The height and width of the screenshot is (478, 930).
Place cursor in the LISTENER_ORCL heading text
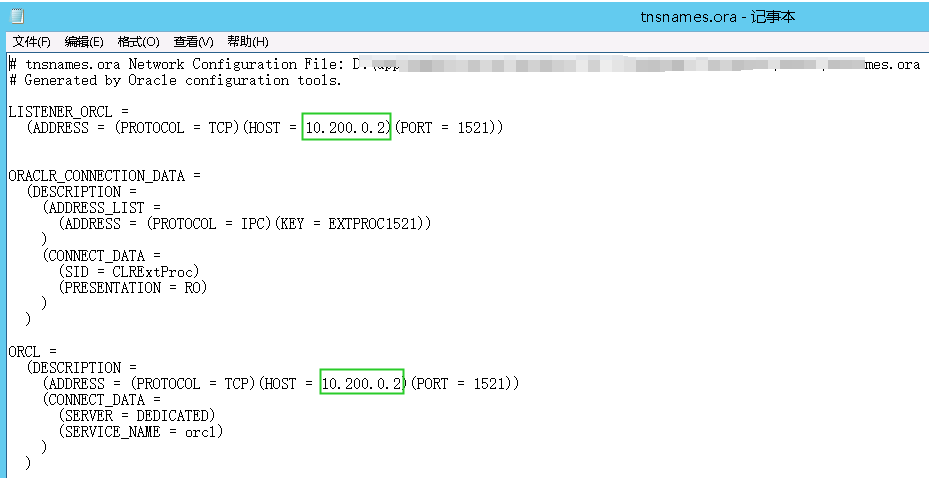click(66, 112)
